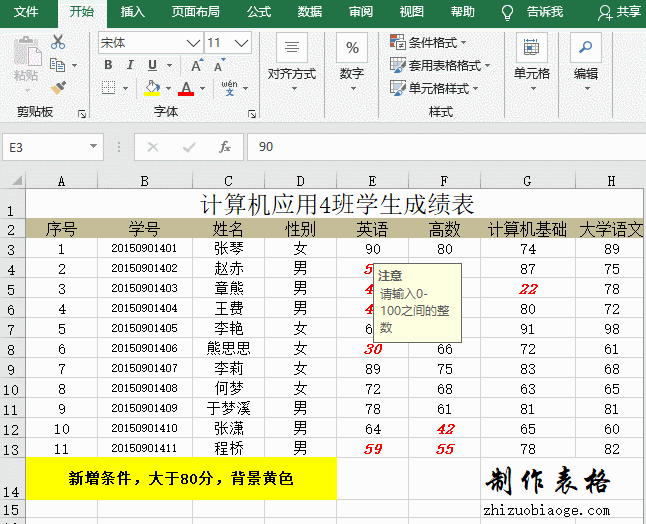Select the Format Painter brush icon
The height and width of the screenshot is (524, 646).
[x=58, y=88]
